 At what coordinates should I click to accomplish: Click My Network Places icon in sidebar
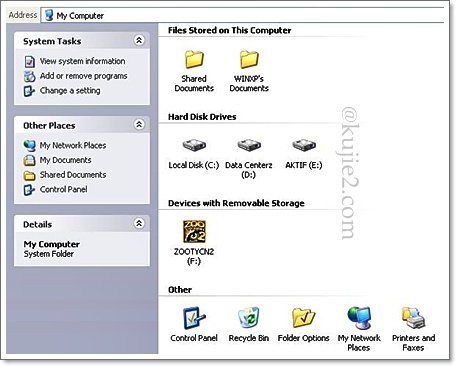[30, 145]
